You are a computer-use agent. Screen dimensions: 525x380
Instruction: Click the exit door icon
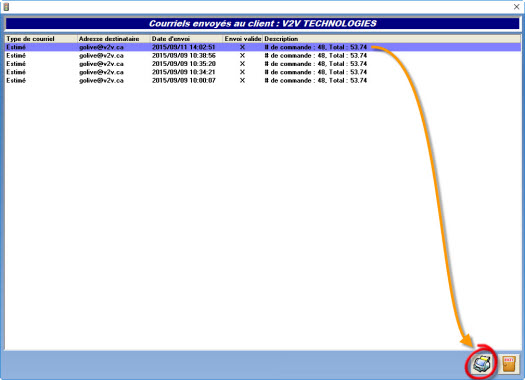point(509,364)
